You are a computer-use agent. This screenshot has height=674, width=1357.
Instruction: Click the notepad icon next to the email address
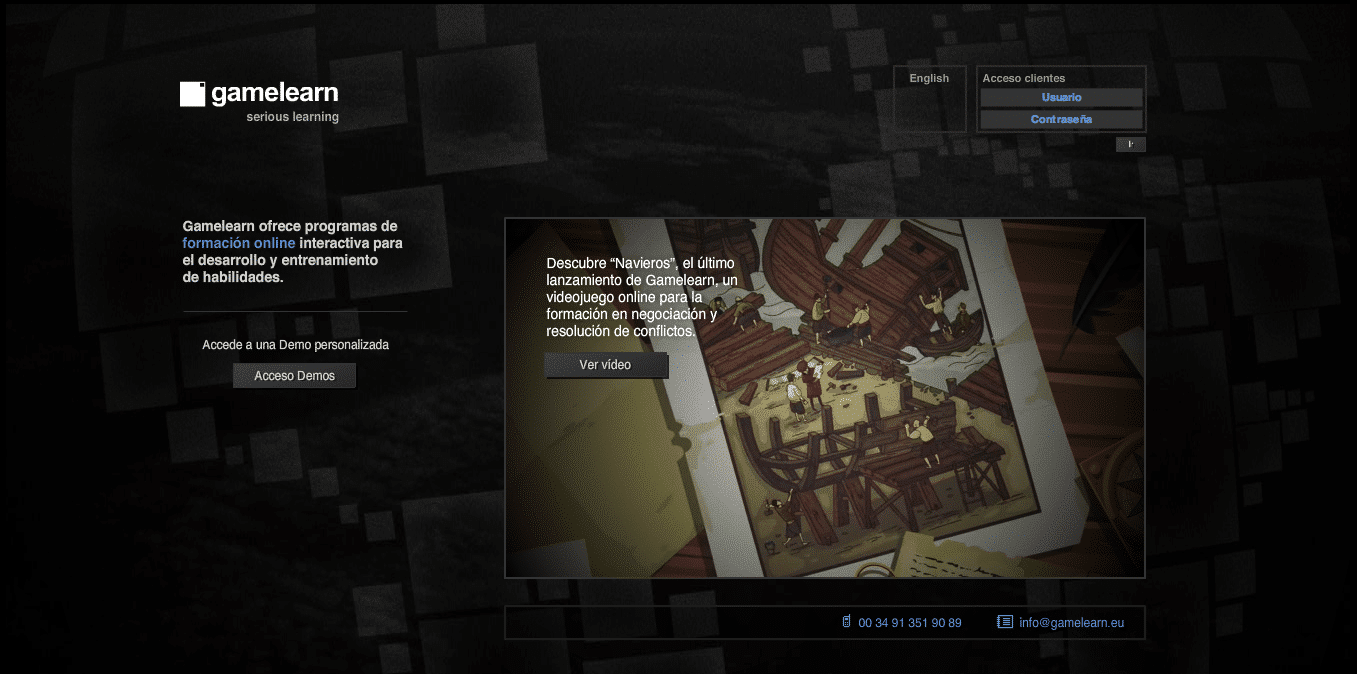tap(1003, 621)
